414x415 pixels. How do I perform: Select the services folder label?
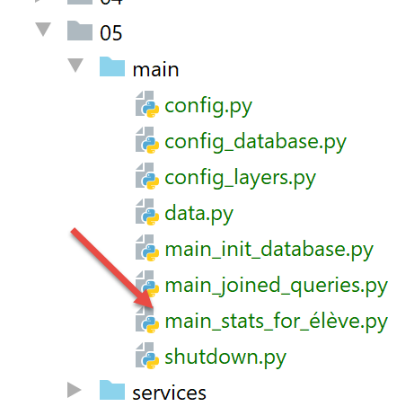[169, 393]
